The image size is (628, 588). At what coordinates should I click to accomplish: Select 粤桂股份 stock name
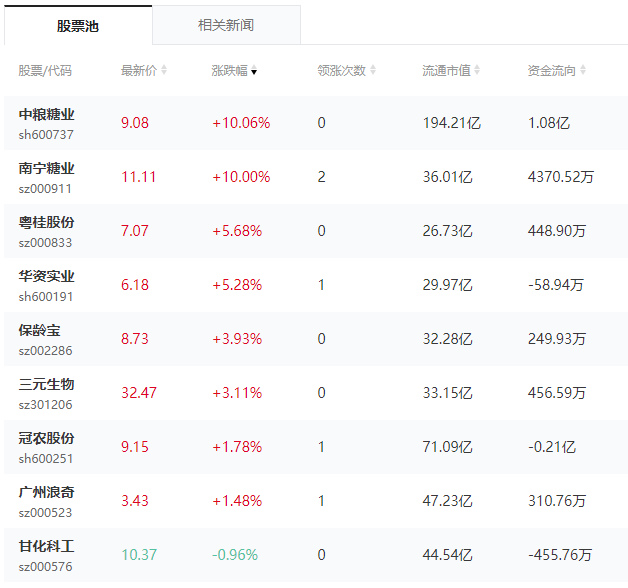point(46,222)
